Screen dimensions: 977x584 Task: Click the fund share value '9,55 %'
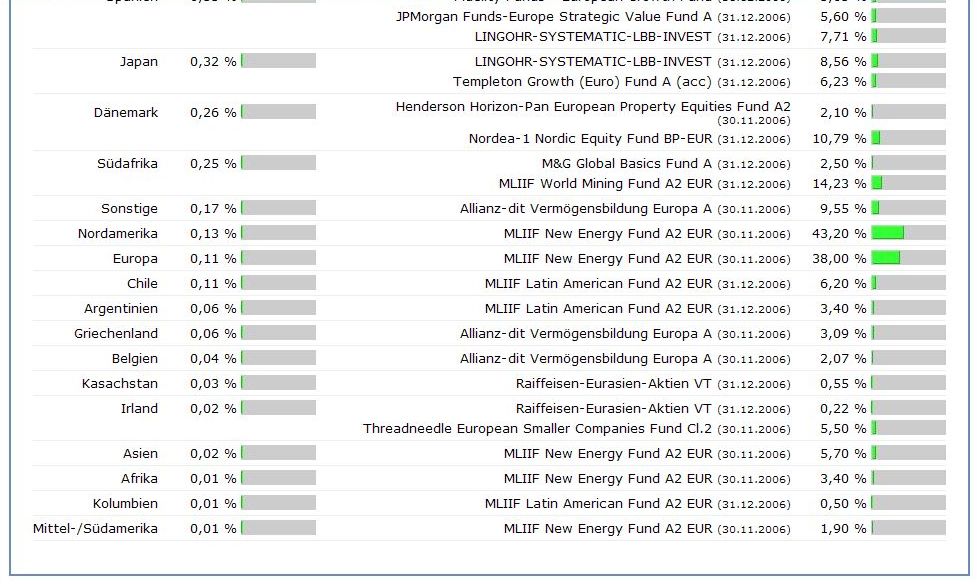[x=843, y=209]
